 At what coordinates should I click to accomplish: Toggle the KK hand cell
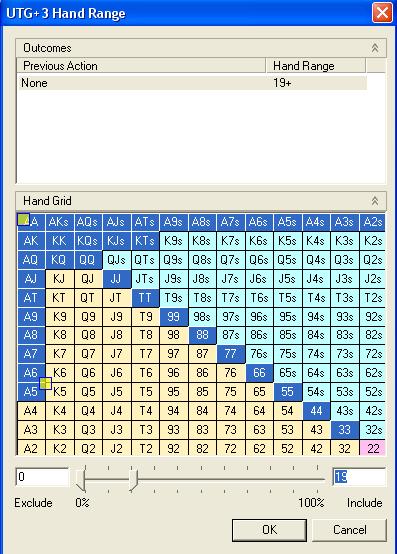tap(60, 241)
